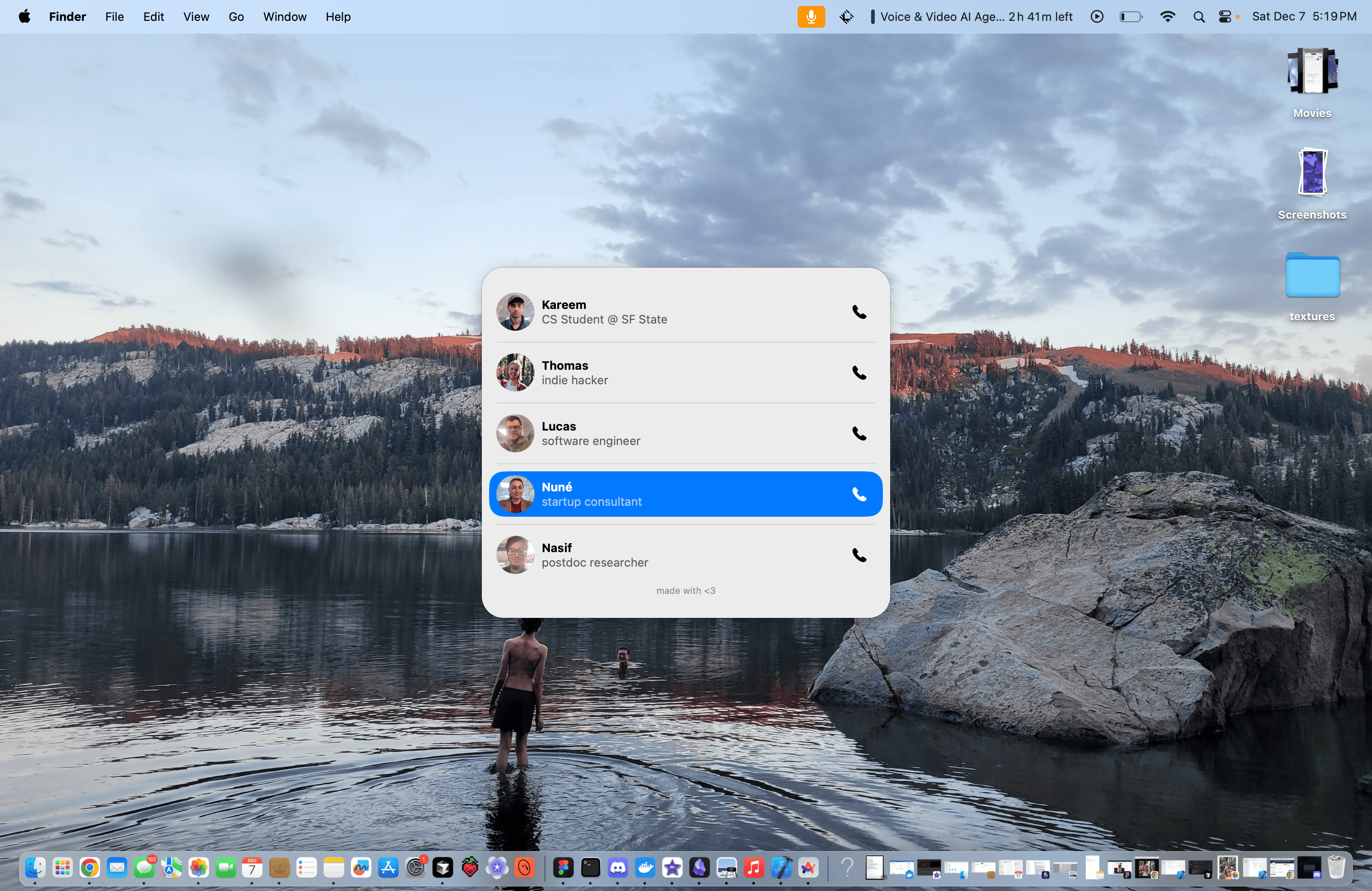Call Nuné via the highlighted phone icon
The width and height of the screenshot is (1372, 891).
(859, 494)
